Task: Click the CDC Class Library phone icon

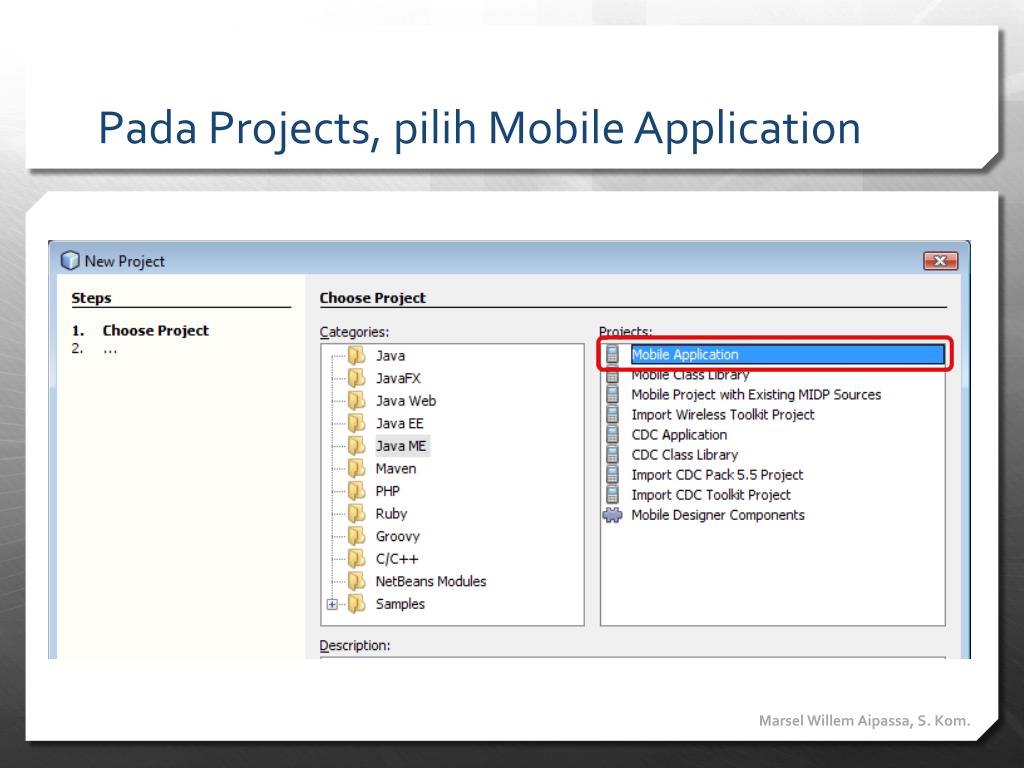Action: tap(613, 455)
